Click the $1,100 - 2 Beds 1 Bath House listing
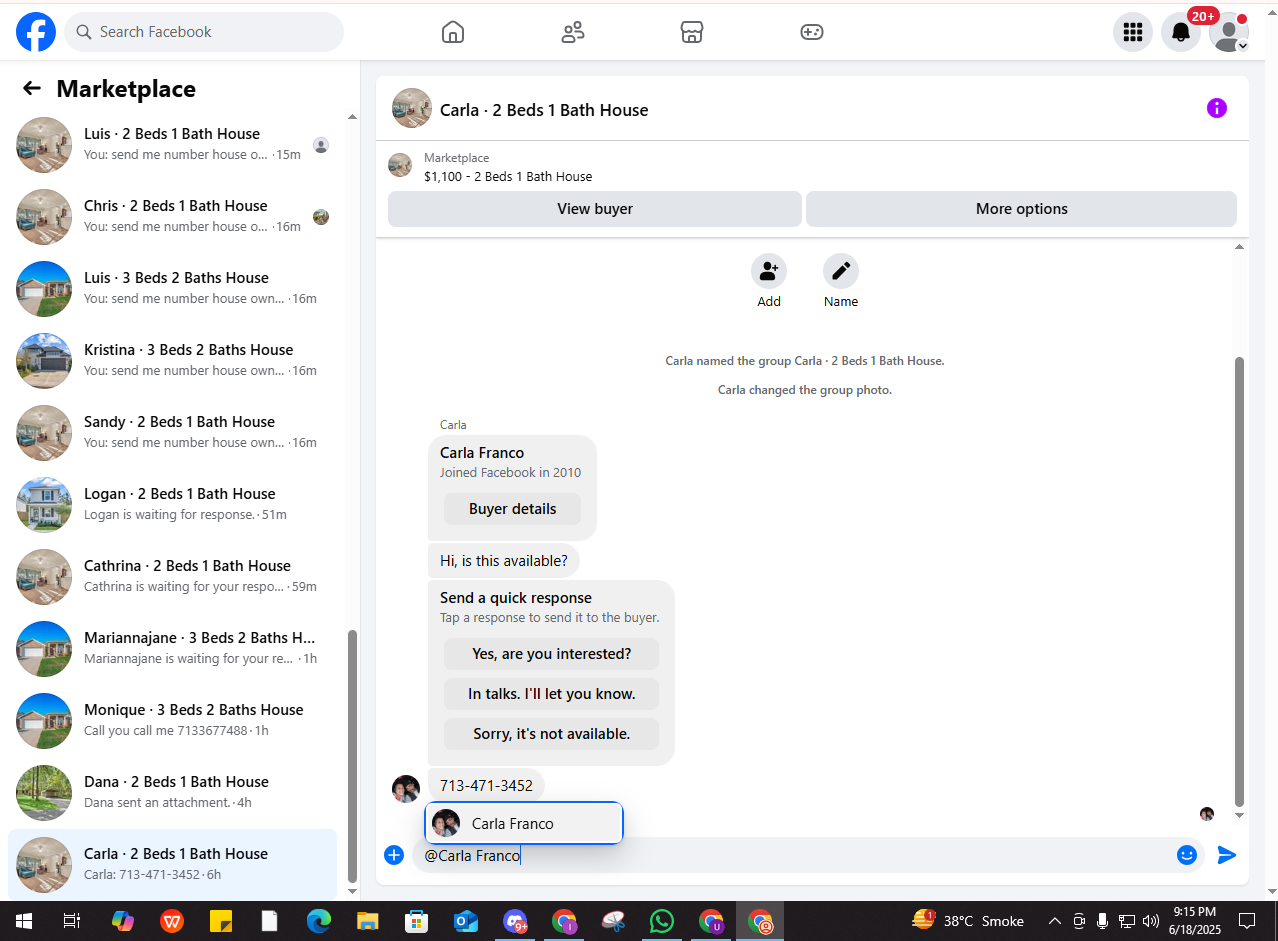Image resolution: width=1278 pixels, height=941 pixels. tap(508, 176)
